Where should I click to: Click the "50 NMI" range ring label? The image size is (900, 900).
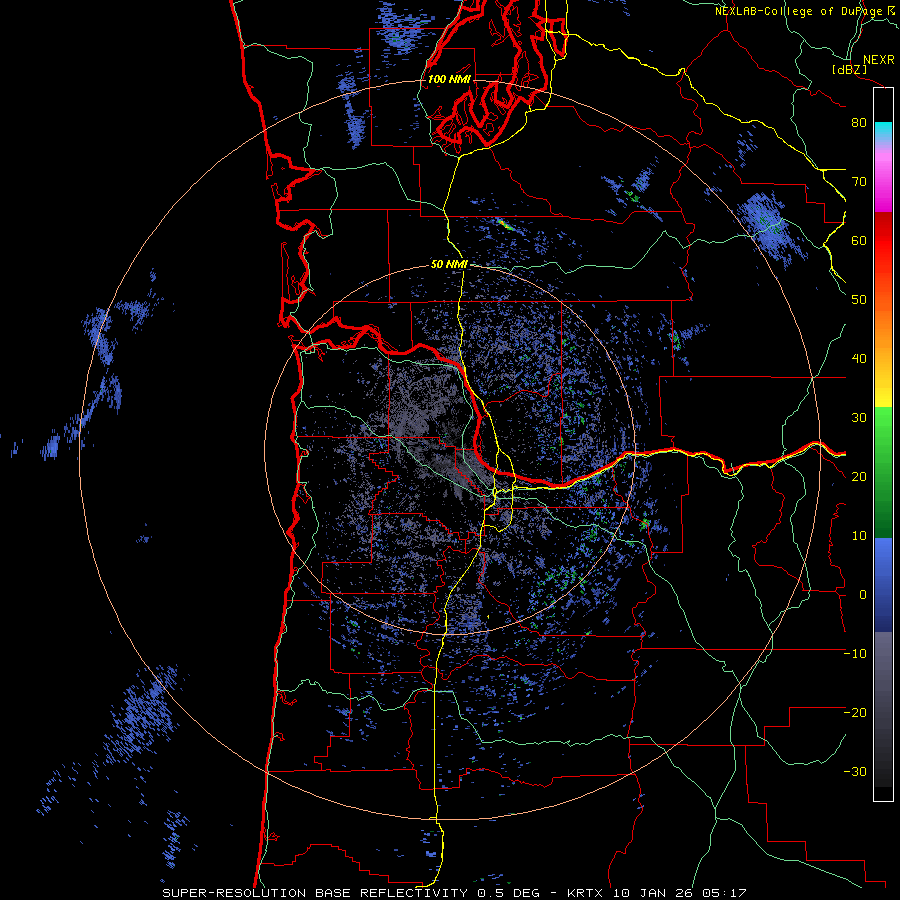tap(449, 265)
